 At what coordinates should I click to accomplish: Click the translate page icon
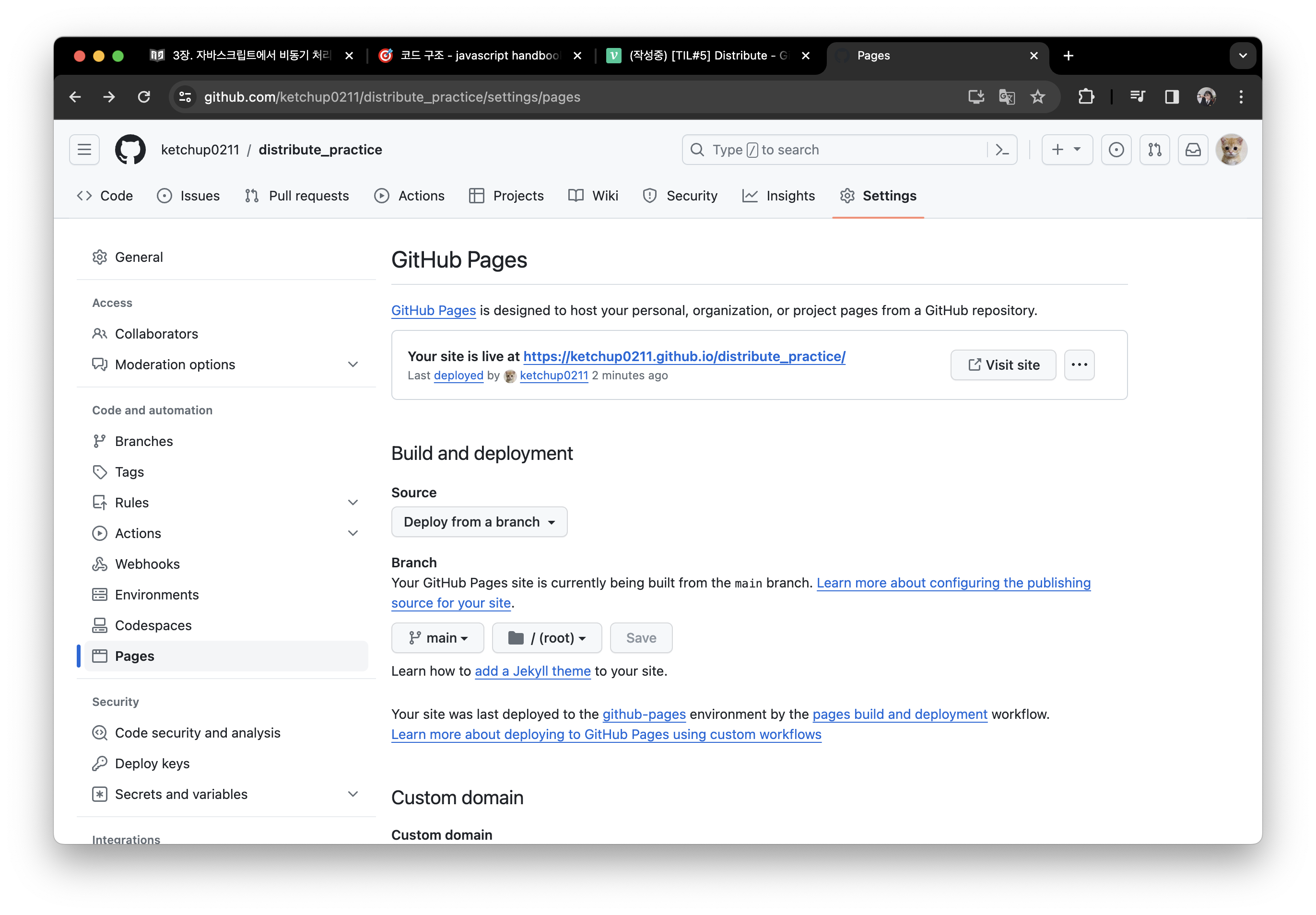[x=1007, y=97]
